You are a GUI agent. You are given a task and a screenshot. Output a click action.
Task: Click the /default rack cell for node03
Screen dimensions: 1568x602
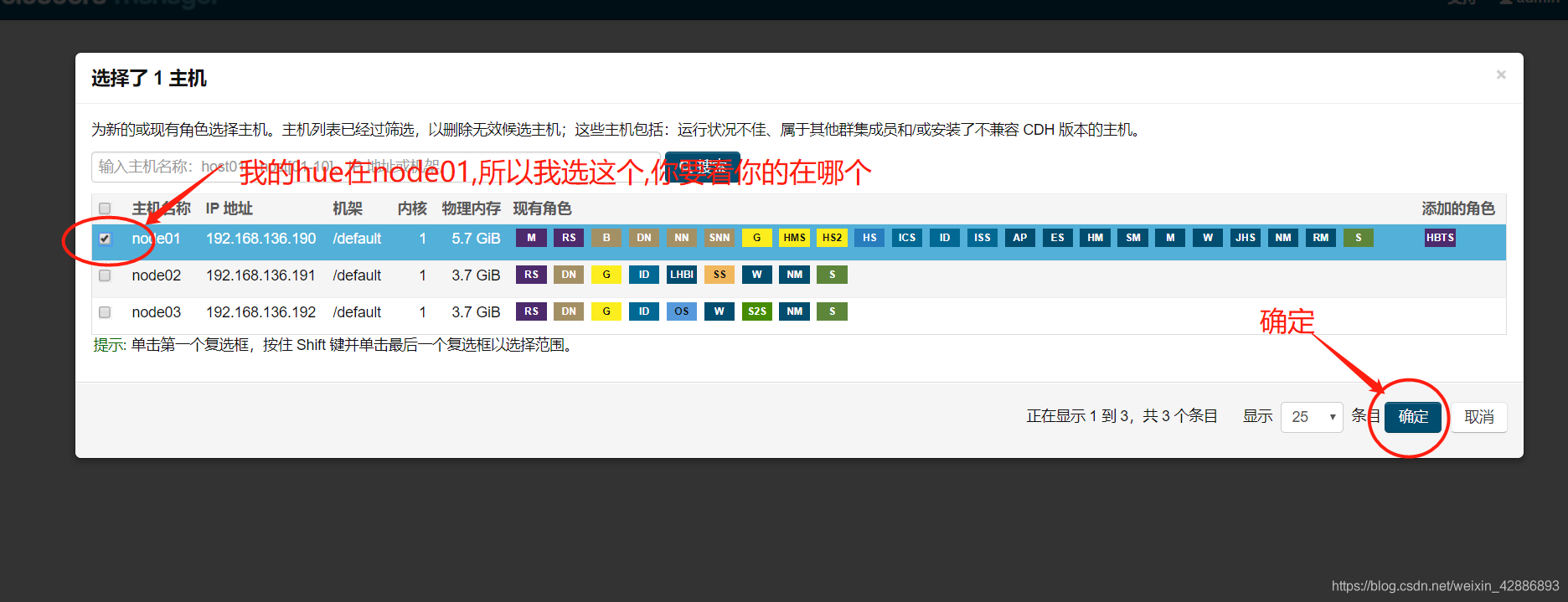pyautogui.click(x=357, y=312)
